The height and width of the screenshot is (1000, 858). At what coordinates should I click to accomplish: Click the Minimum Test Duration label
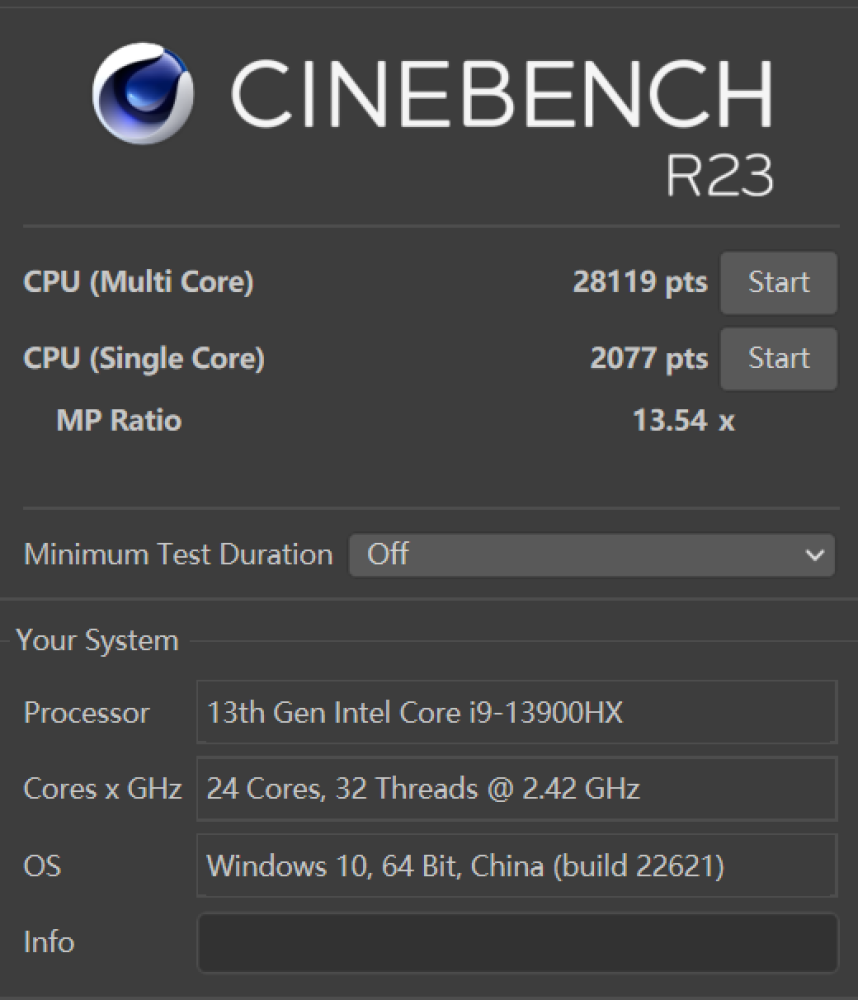(x=178, y=554)
